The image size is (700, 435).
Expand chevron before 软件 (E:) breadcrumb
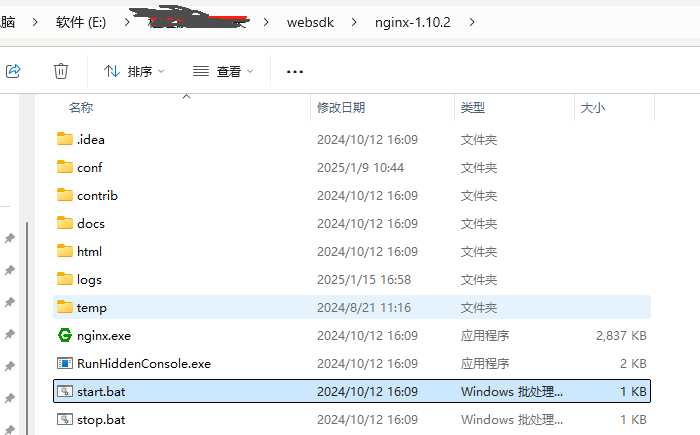pyautogui.click(x=35, y=22)
